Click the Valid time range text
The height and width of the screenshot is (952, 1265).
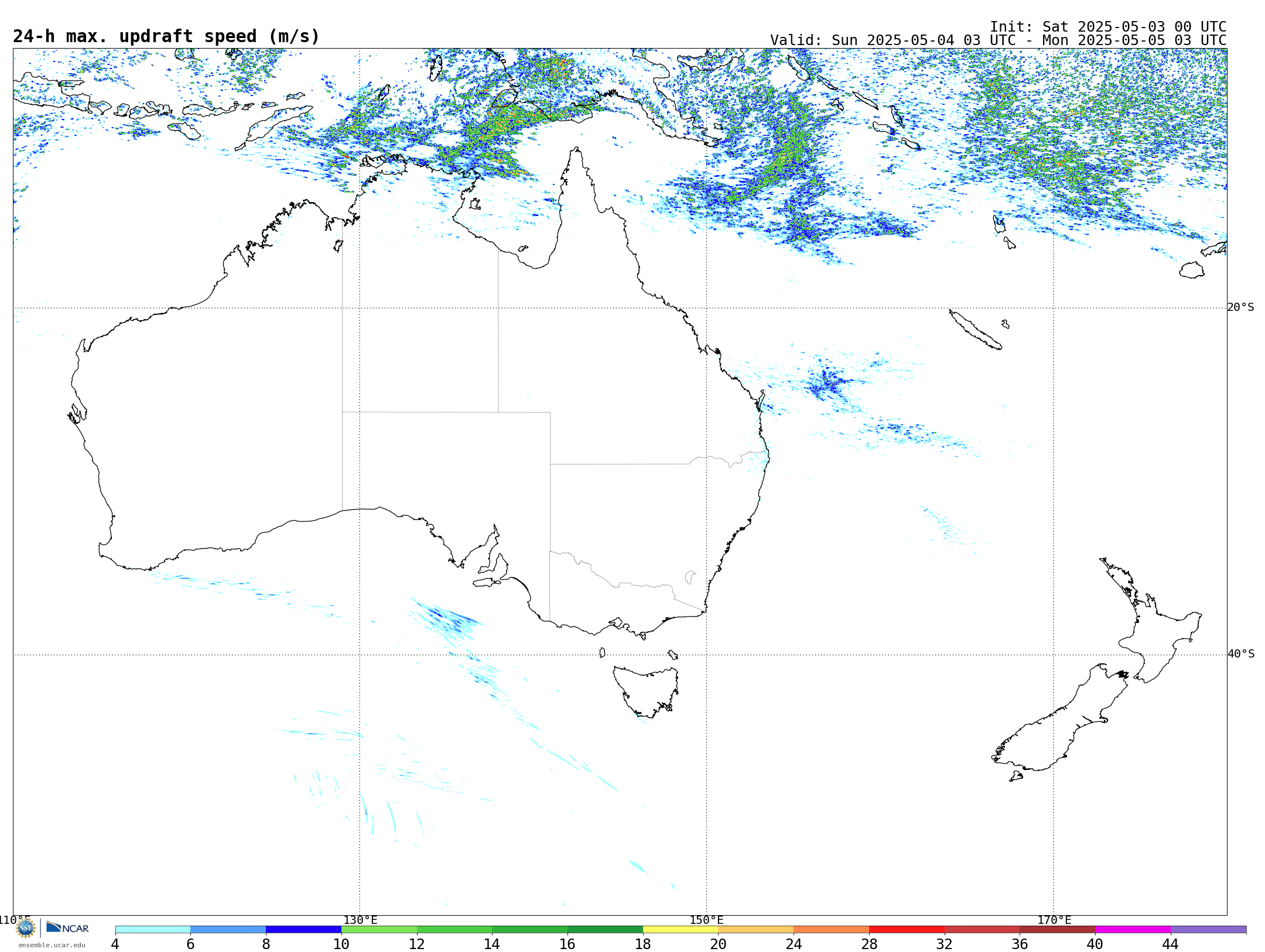(998, 40)
